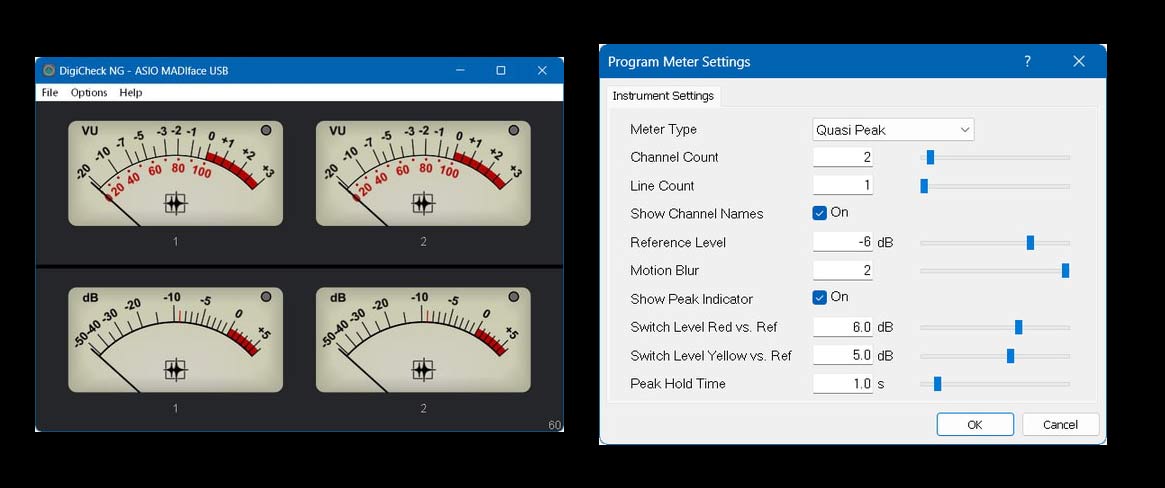This screenshot has width=1165, height=488.
Task: Click the peak LED on bottom-left dB meter
Action: [x=266, y=297]
